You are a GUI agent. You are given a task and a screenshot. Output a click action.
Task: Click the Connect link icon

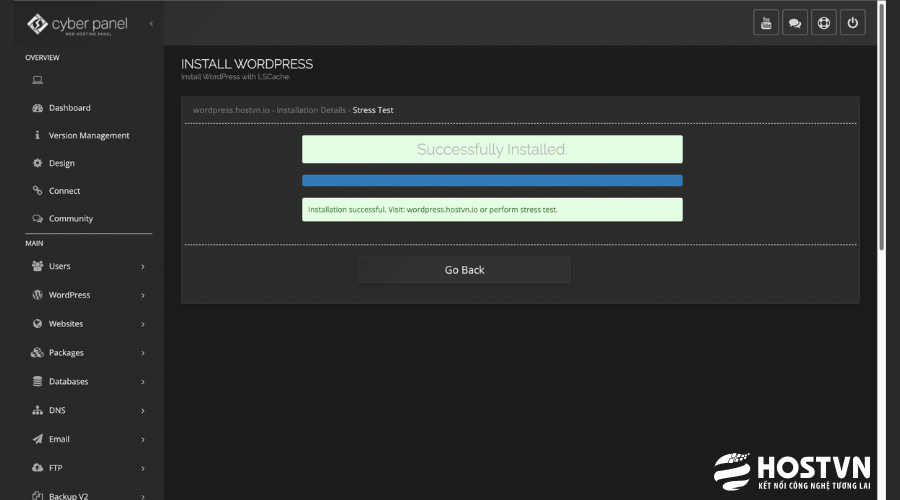(37, 191)
